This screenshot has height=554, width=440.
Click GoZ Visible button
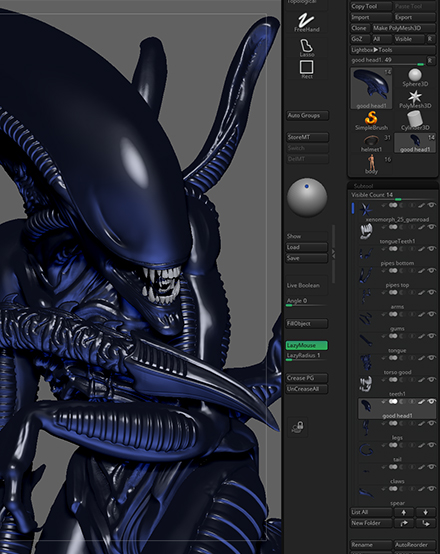409,39
